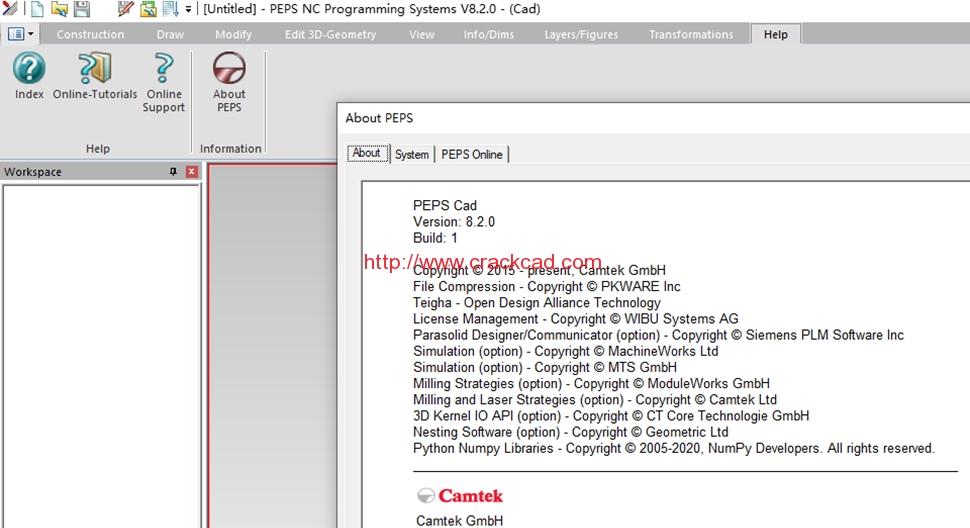Switch to the System tab in dialog

pyautogui.click(x=411, y=155)
